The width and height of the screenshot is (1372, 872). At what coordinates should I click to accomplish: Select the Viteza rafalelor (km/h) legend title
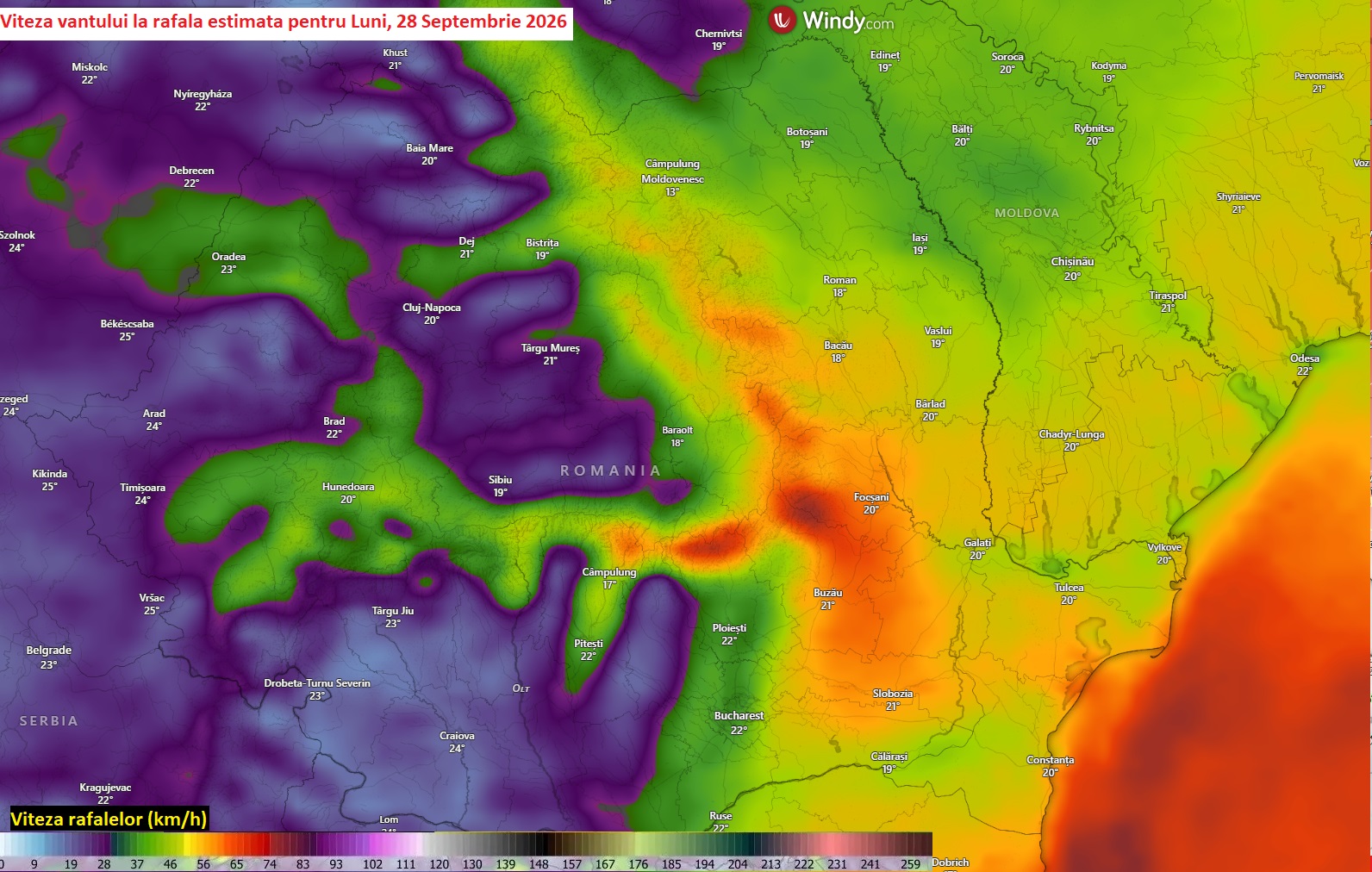pos(109,819)
